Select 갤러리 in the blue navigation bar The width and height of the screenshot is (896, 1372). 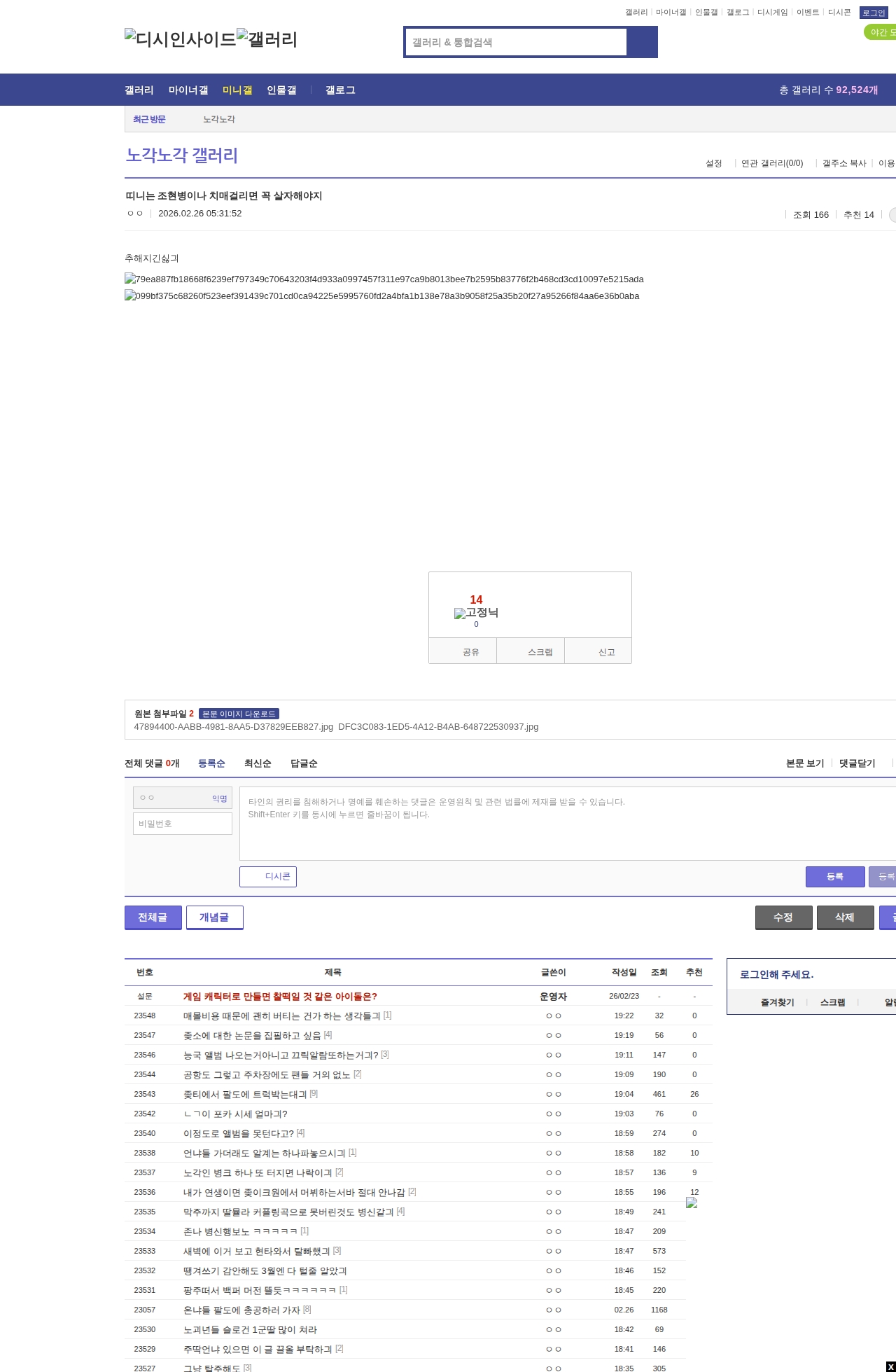(139, 90)
